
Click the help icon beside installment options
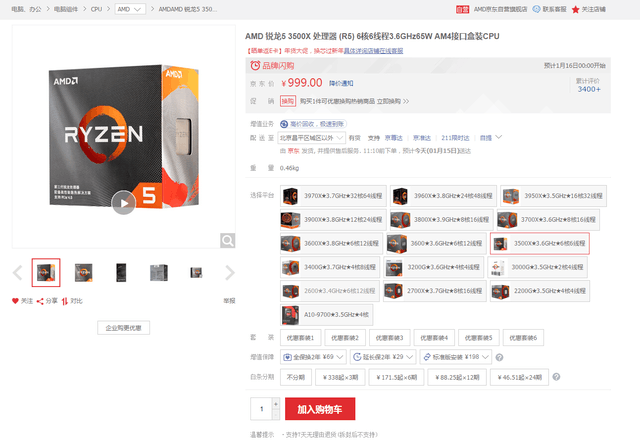coord(556,377)
